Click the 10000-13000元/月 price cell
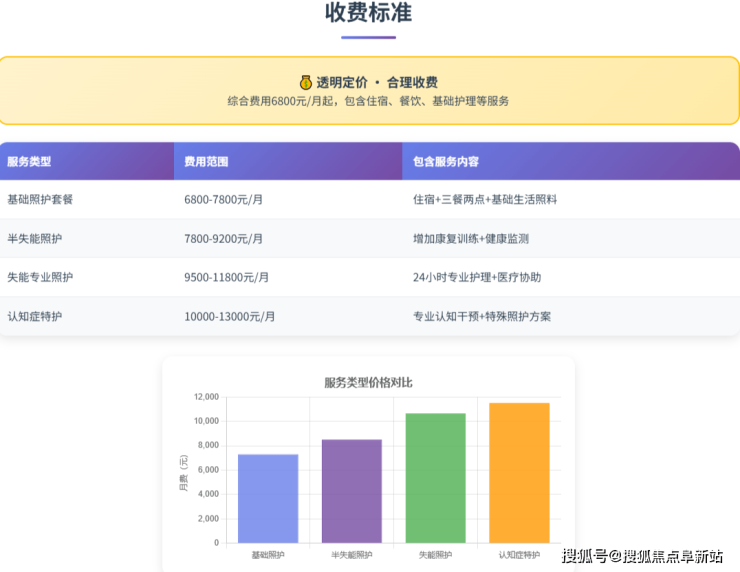The height and width of the screenshot is (572, 740). 229,316
